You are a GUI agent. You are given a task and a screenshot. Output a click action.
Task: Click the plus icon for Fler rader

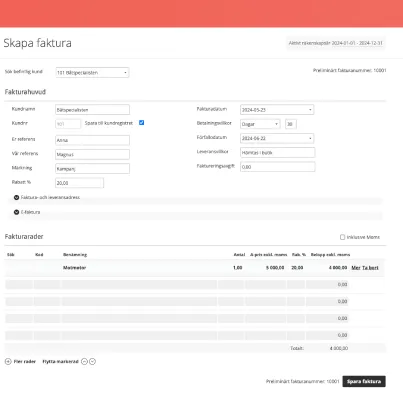(x=8, y=361)
